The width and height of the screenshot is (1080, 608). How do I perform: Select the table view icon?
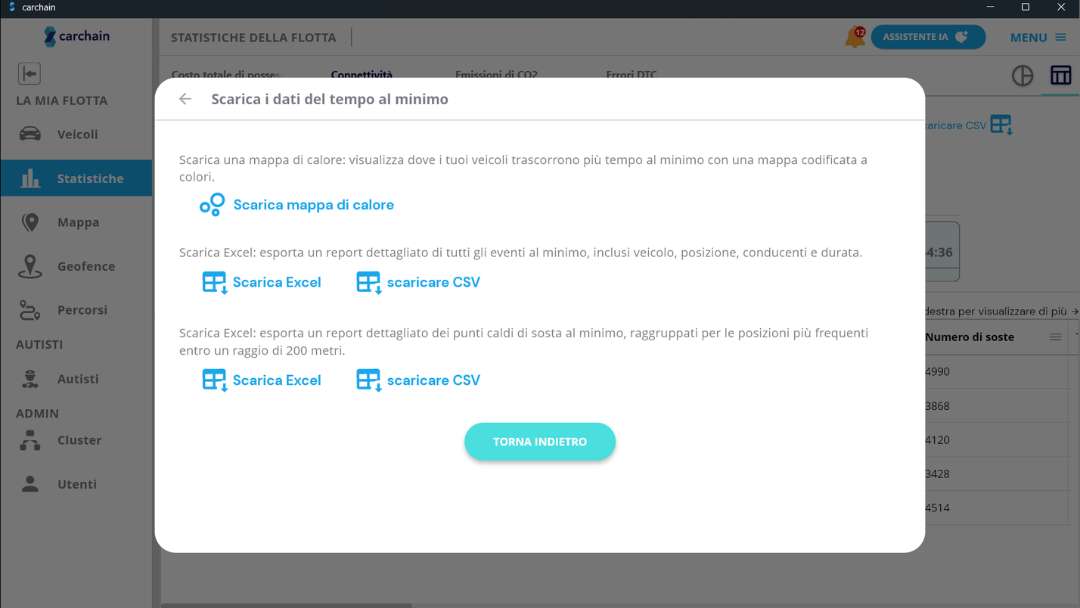(1060, 76)
